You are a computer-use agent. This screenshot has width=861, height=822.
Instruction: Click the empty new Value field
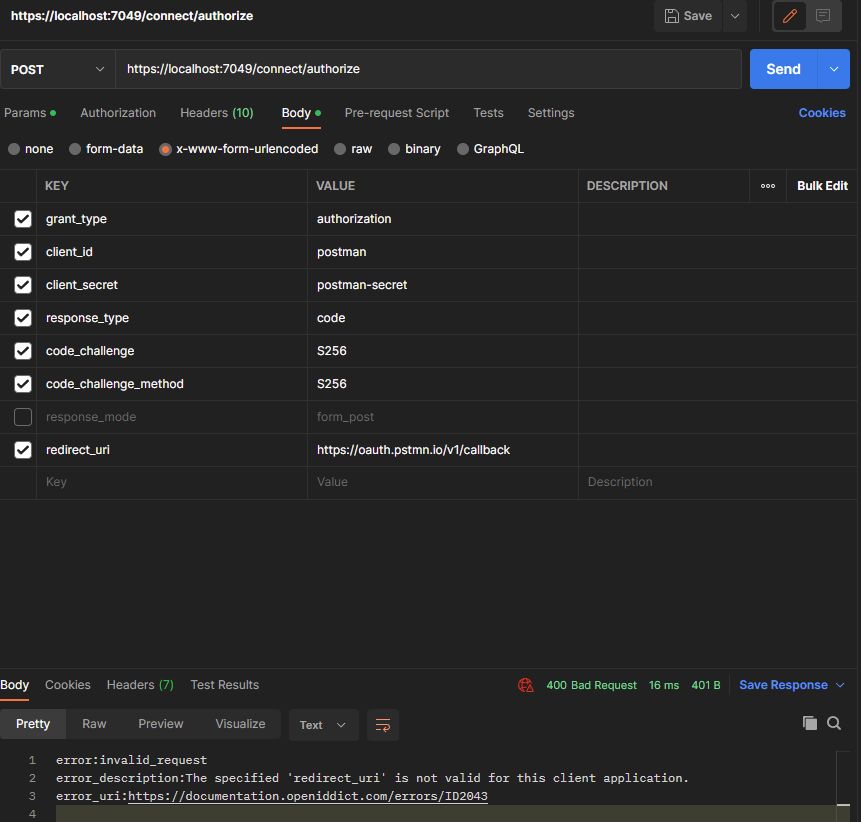[x=443, y=482]
